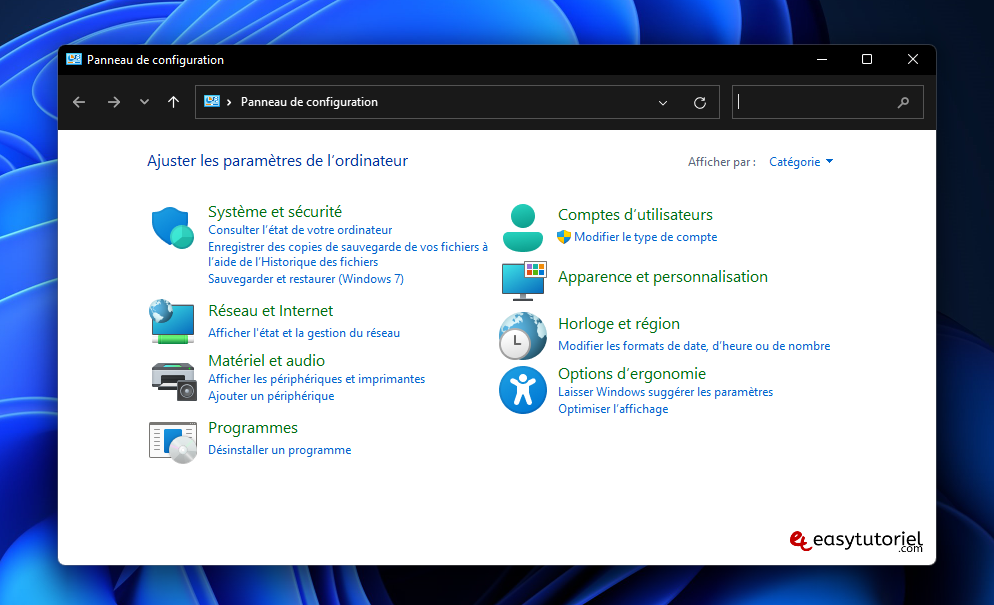Click Panneau de configuration in the address bar

click(309, 102)
